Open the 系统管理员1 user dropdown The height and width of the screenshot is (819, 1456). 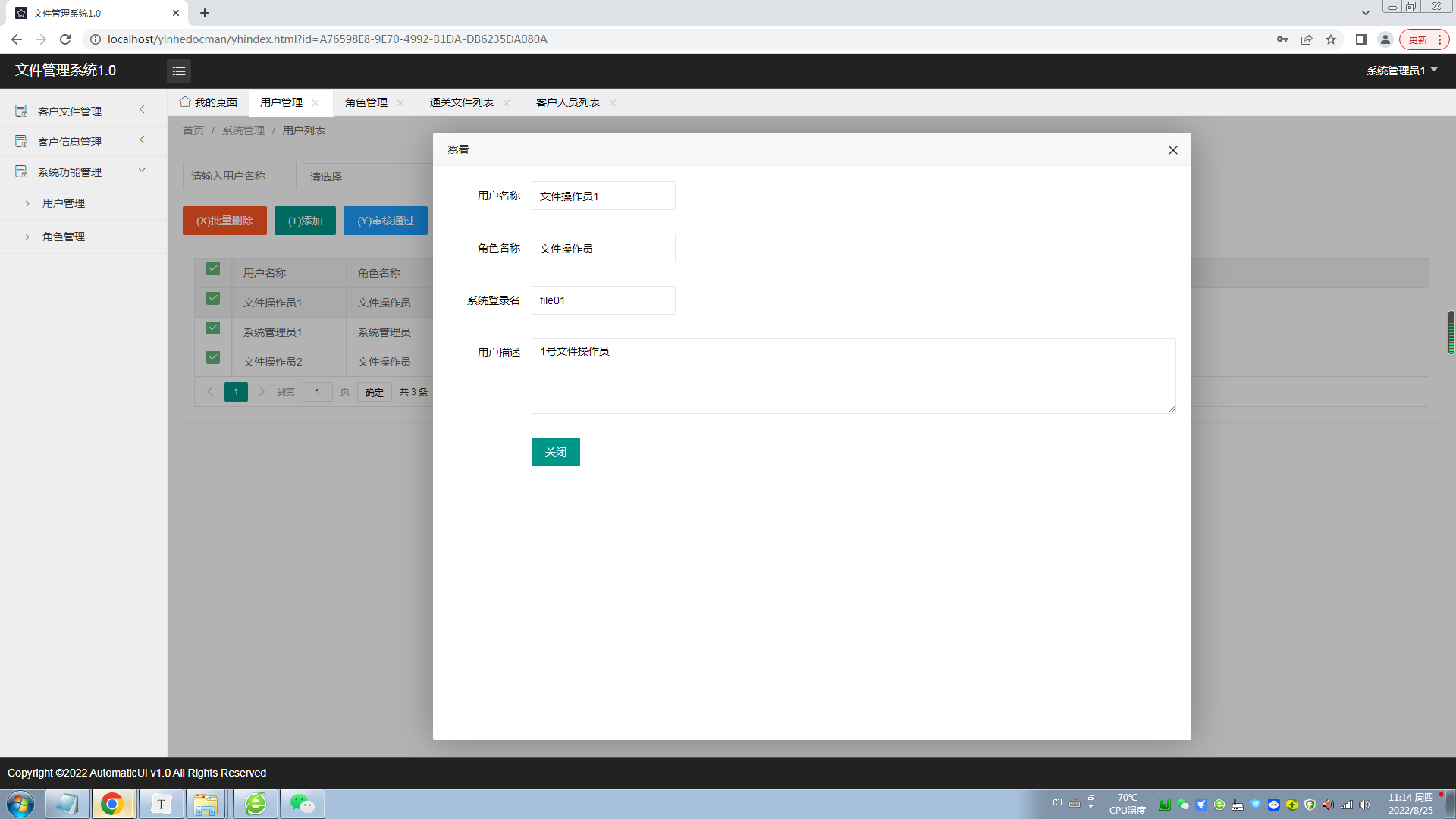pyautogui.click(x=1402, y=71)
